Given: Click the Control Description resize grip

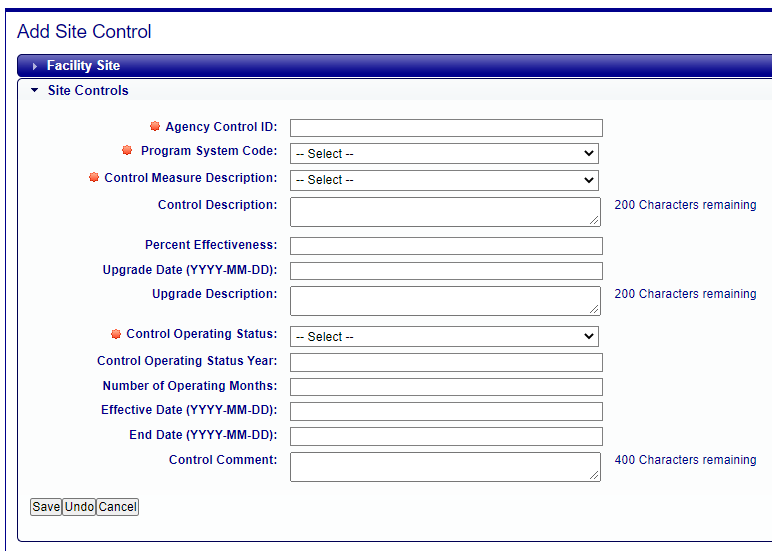Looking at the screenshot, I should [594, 221].
